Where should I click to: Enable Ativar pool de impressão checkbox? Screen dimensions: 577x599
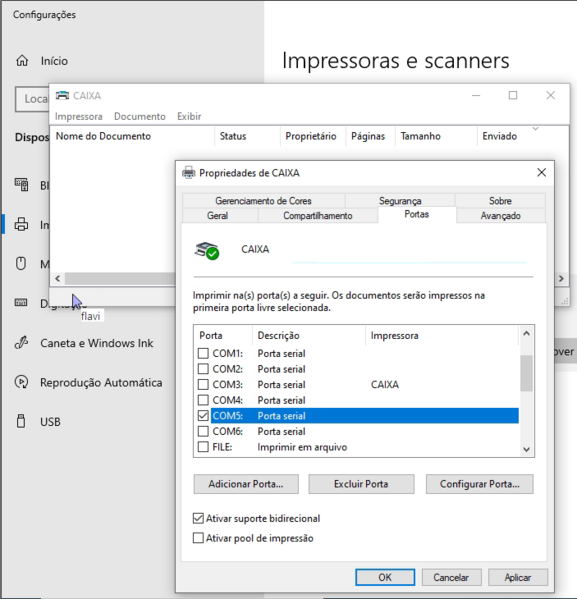(x=198, y=538)
